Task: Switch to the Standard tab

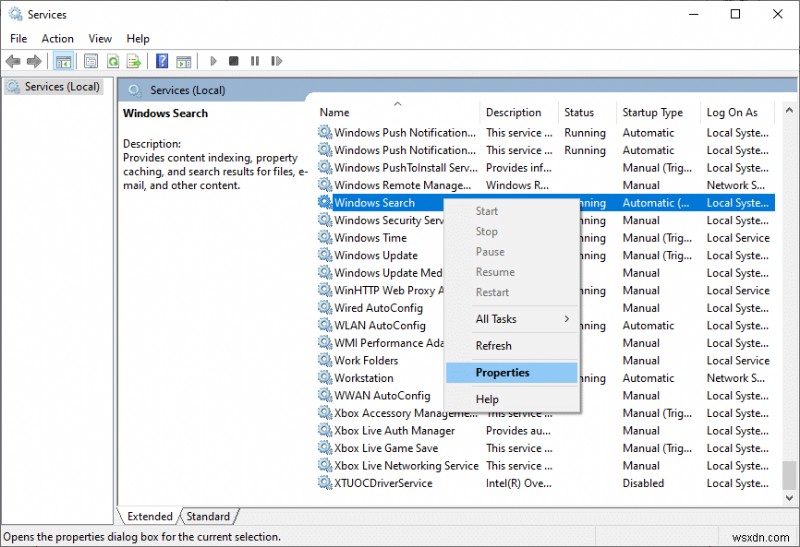Action: click(208, 516)
